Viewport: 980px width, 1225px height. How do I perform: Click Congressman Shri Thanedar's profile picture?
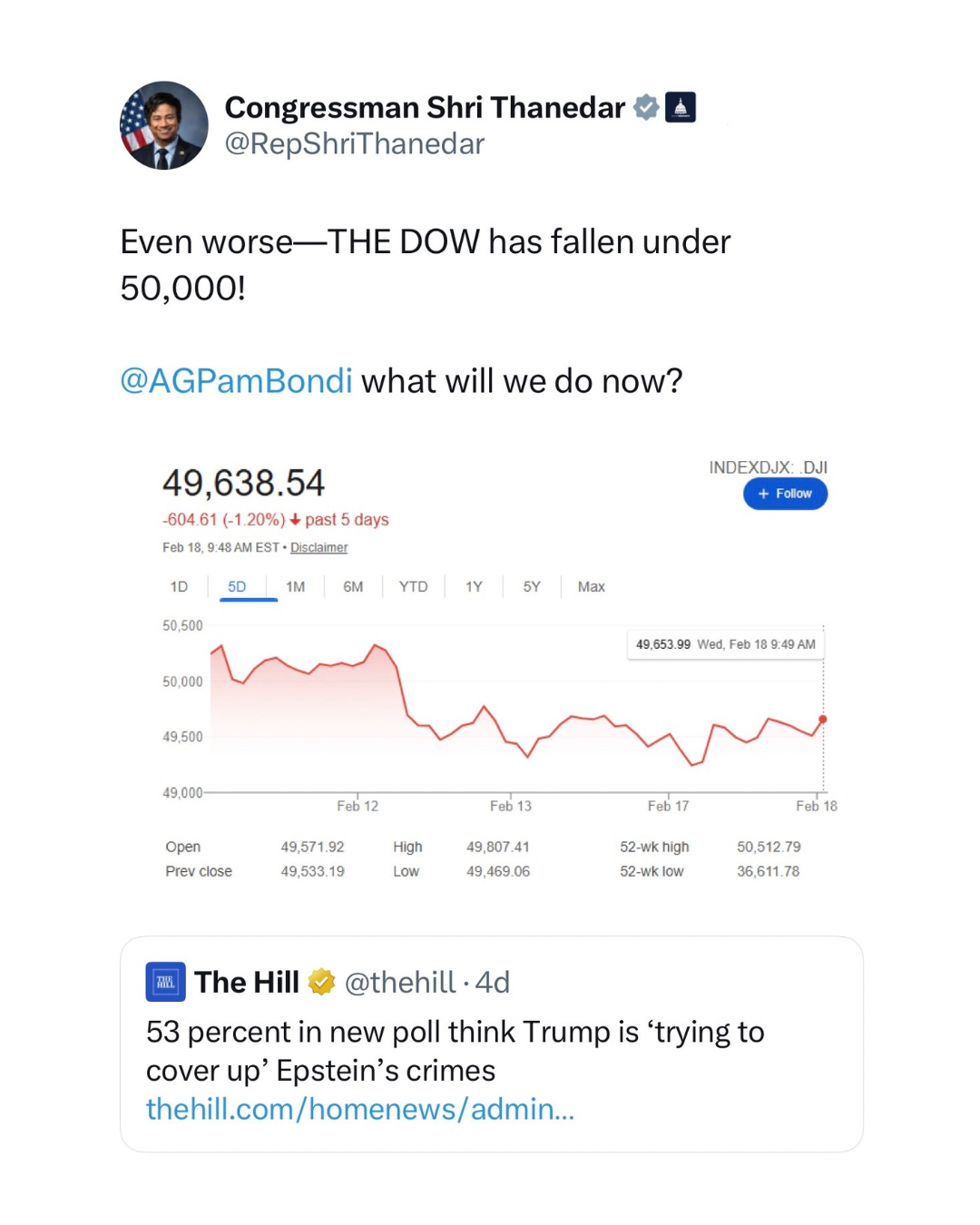tap(164, 125)
